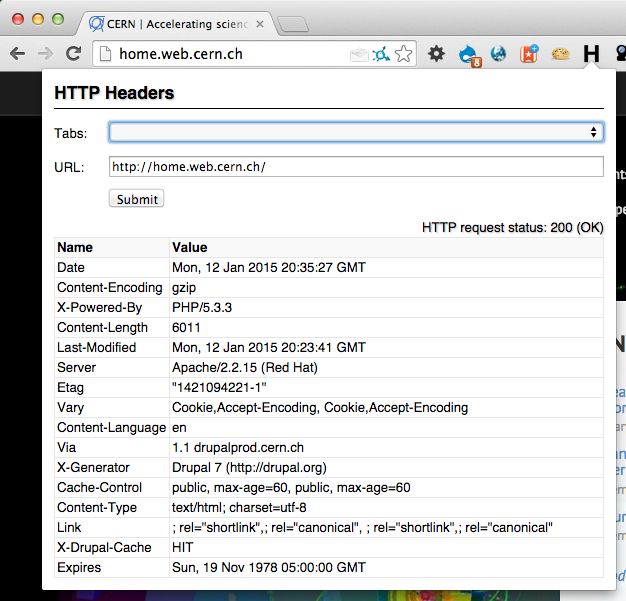Click the 'Server' header name
This screenshot has width=626, height=601.
(77, 367)
